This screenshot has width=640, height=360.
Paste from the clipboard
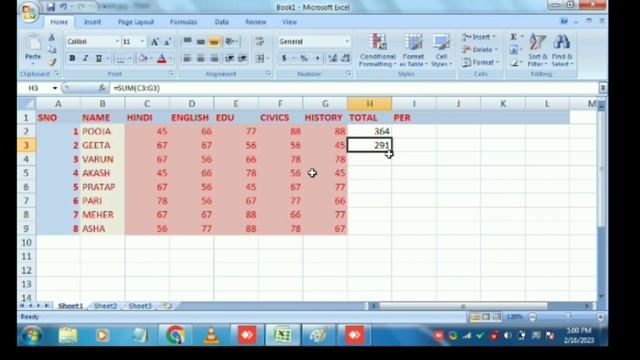point(33,49)
